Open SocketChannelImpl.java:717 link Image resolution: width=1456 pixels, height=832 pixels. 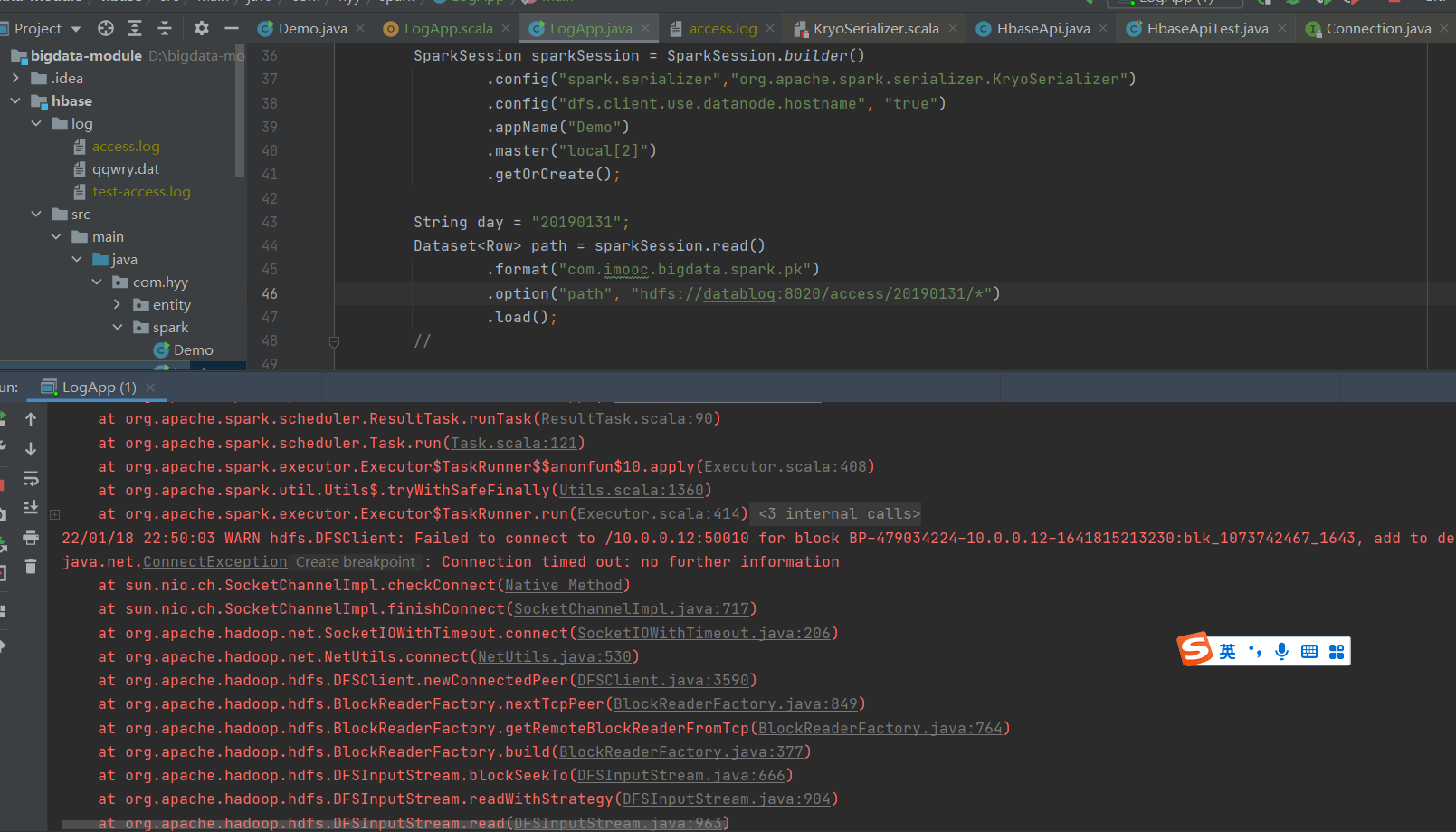(632, 608)
